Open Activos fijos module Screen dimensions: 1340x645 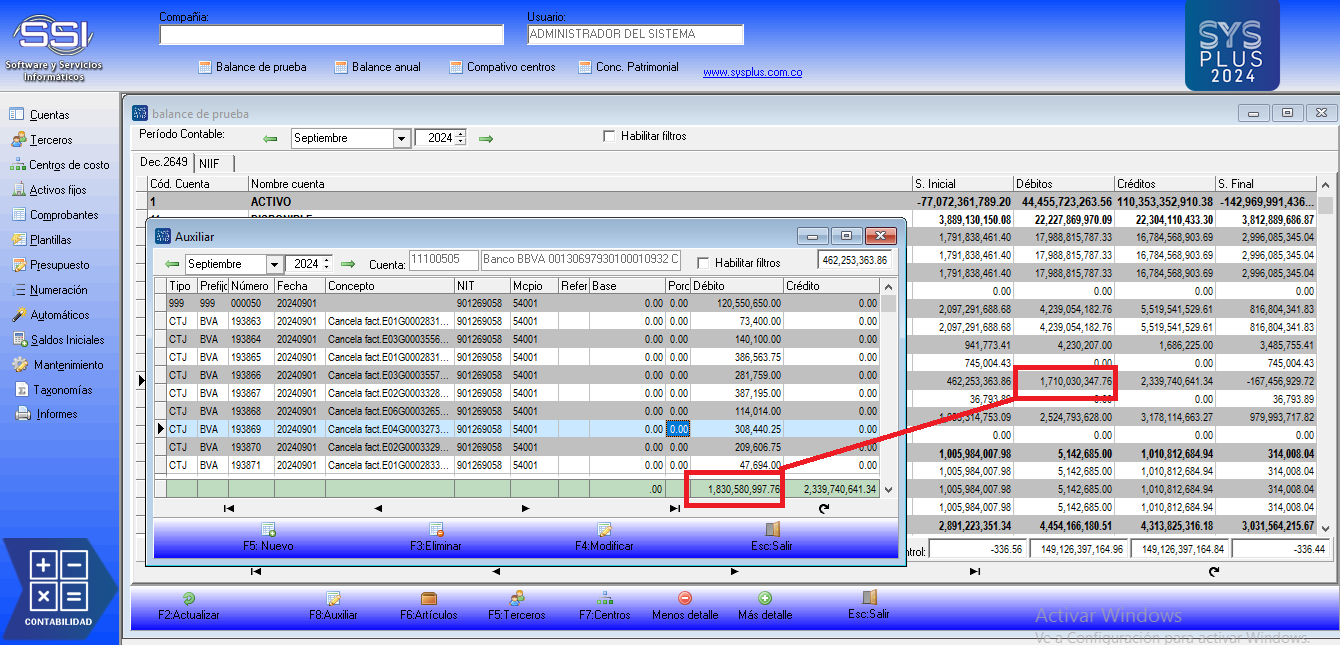[x=58, y=190]
